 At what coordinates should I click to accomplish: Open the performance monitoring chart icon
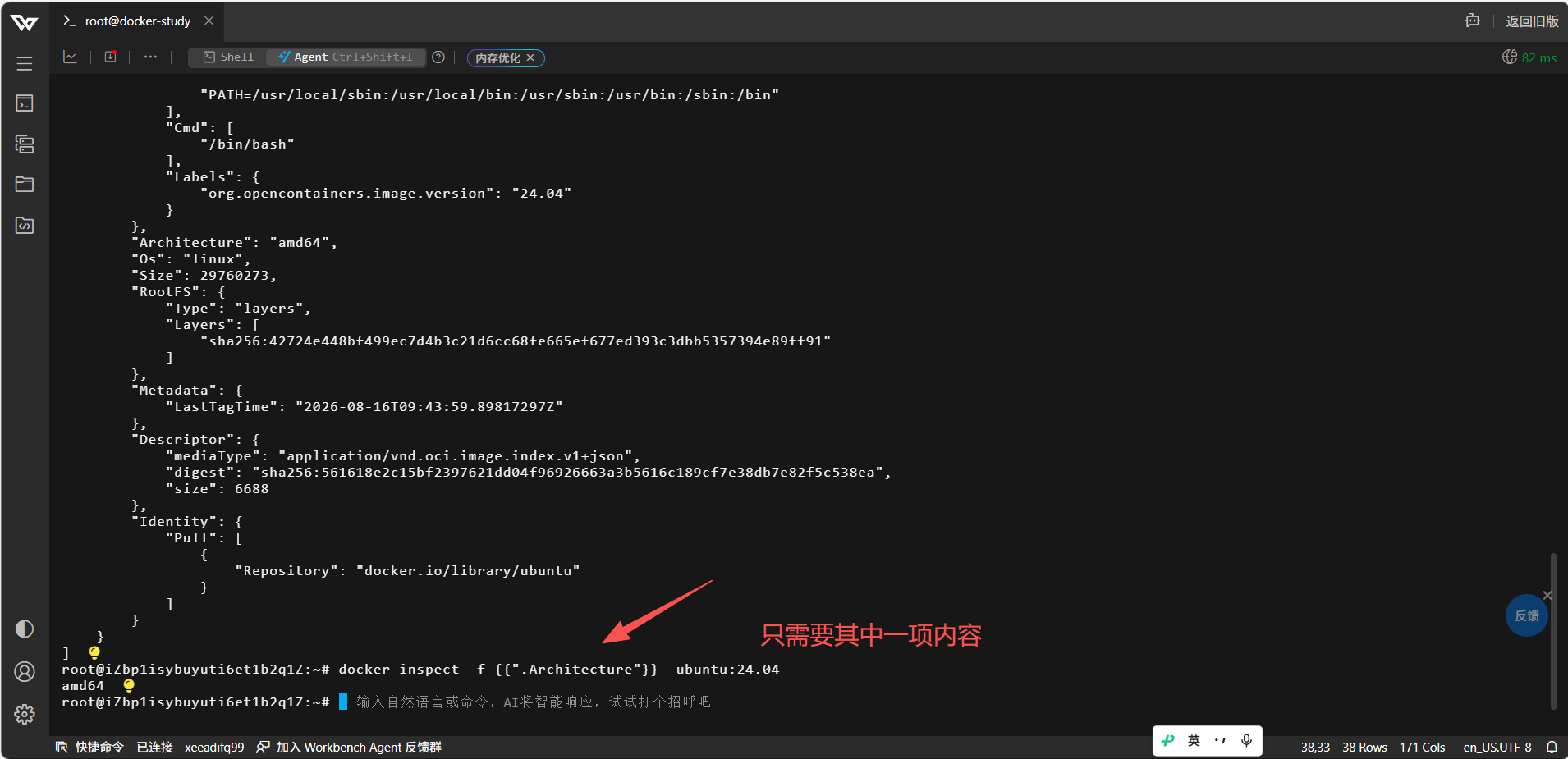pos(70,57)
